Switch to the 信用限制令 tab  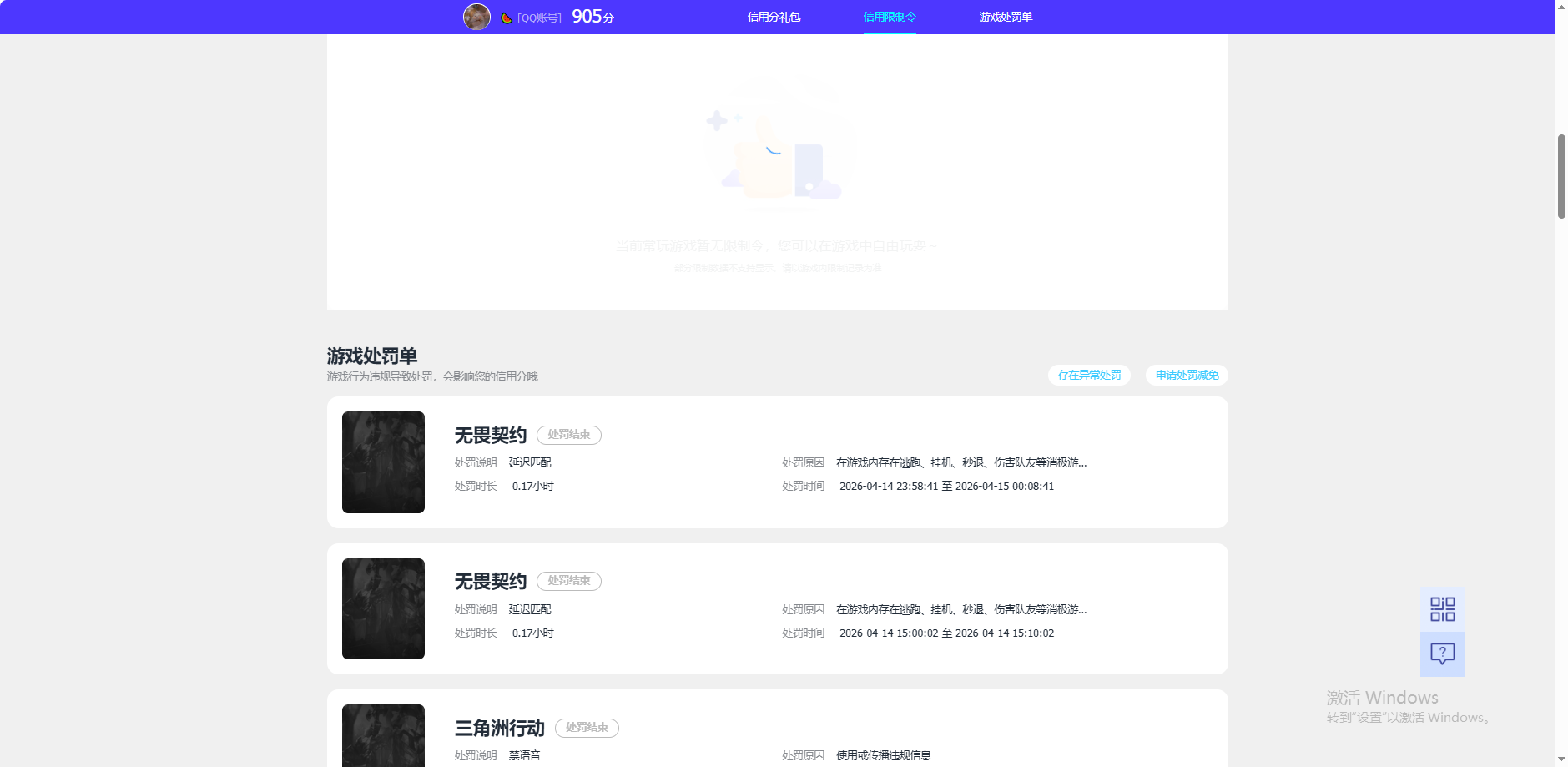[890, 17]
